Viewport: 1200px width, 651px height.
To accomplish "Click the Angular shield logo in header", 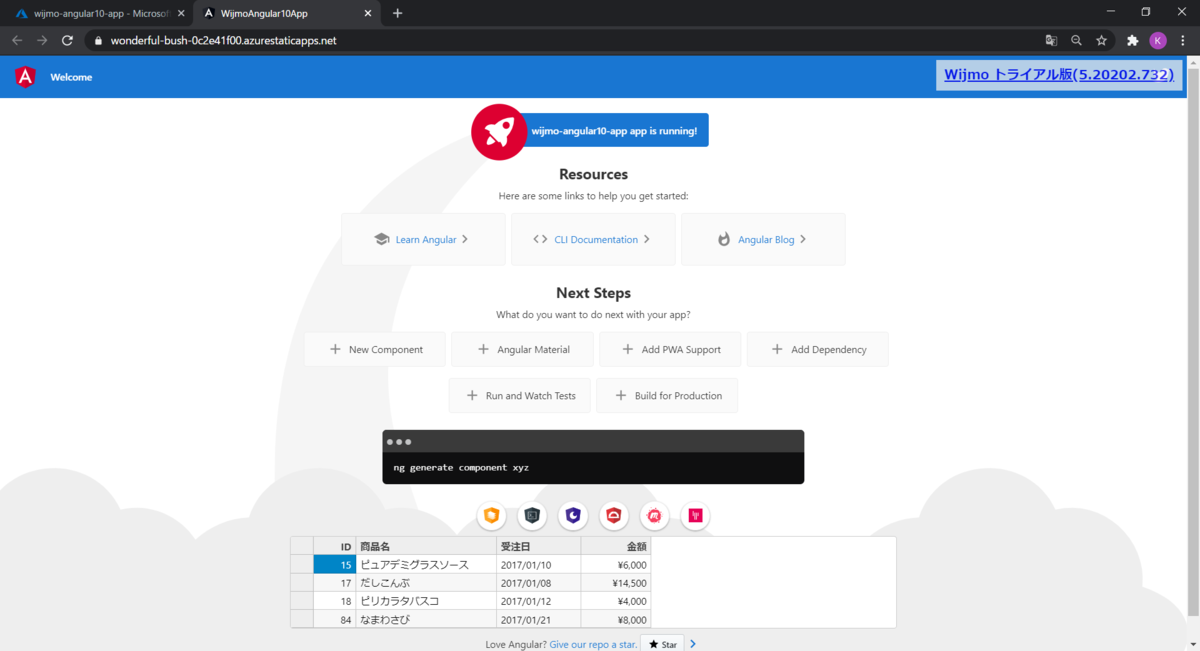I will 26,77.
